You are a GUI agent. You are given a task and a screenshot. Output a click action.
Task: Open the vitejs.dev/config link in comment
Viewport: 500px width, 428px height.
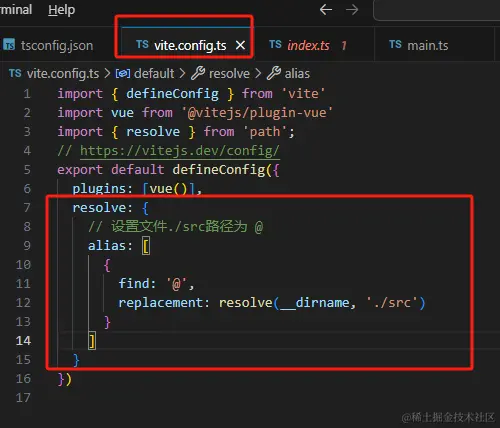(180, 151)
